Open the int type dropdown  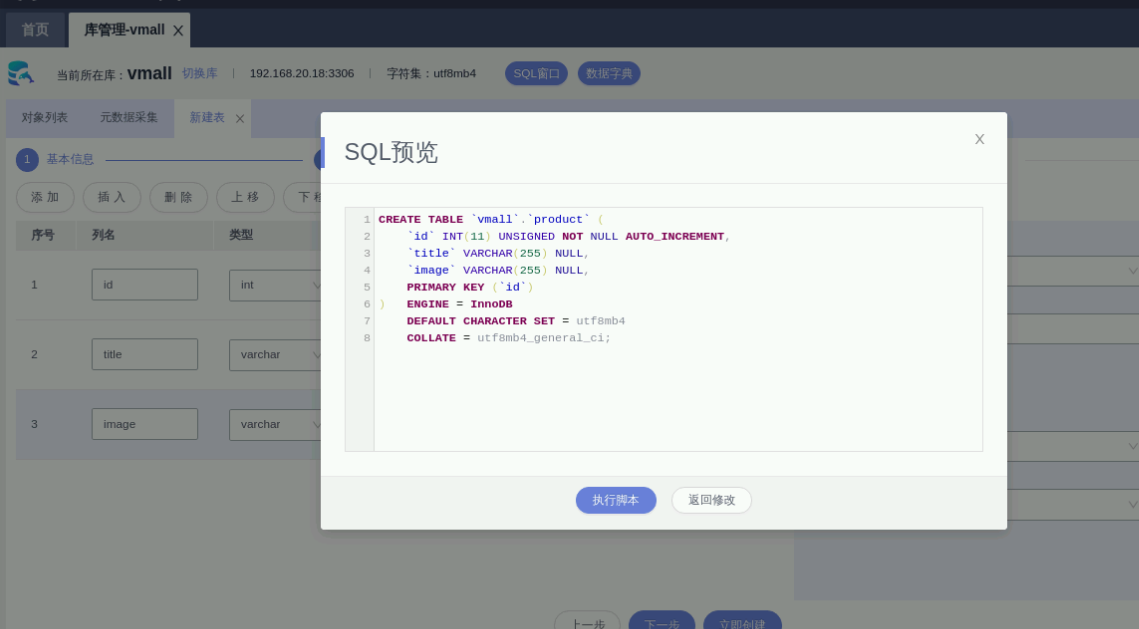[275, 285]
